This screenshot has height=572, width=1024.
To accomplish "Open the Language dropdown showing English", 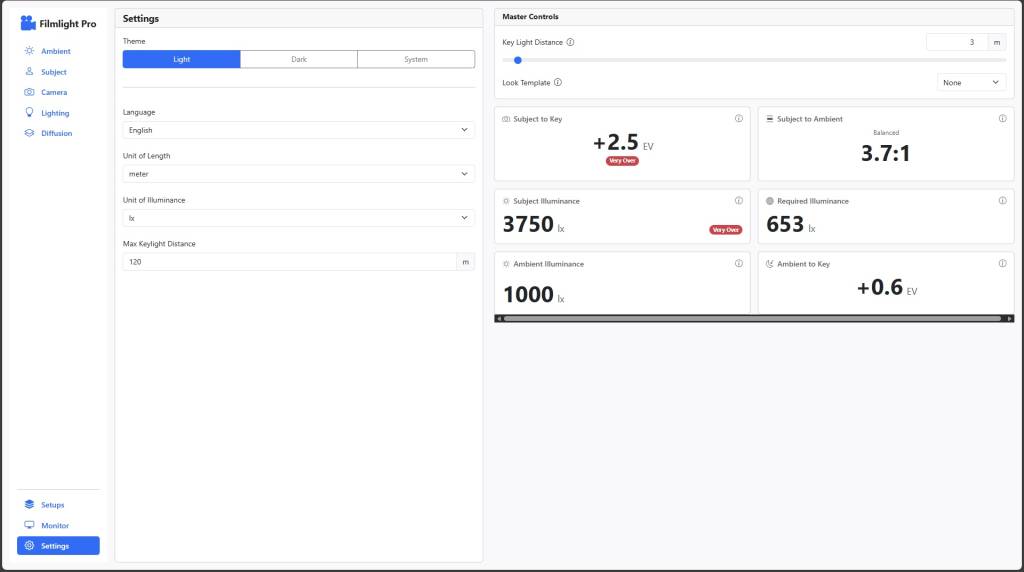I will 298,130.
